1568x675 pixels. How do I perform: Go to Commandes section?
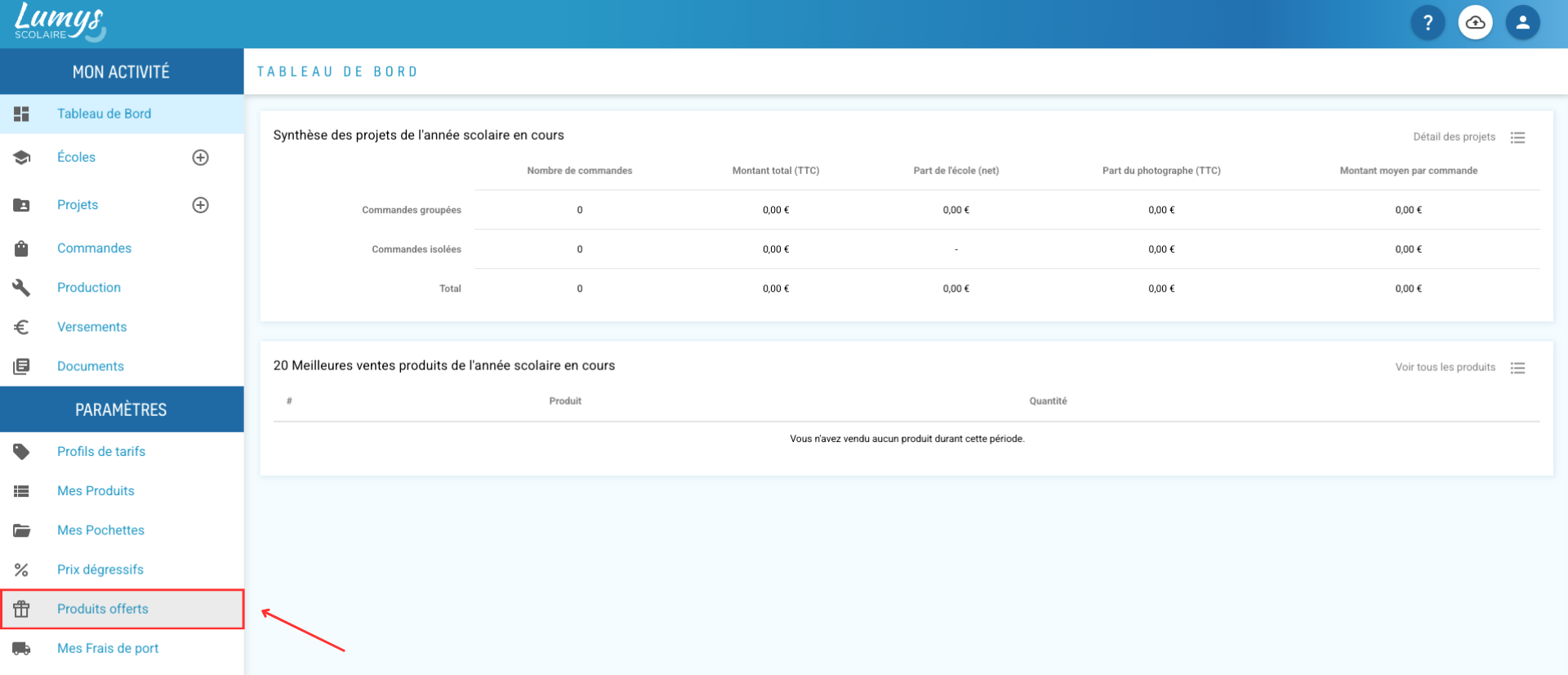click(x=122, y=248)
